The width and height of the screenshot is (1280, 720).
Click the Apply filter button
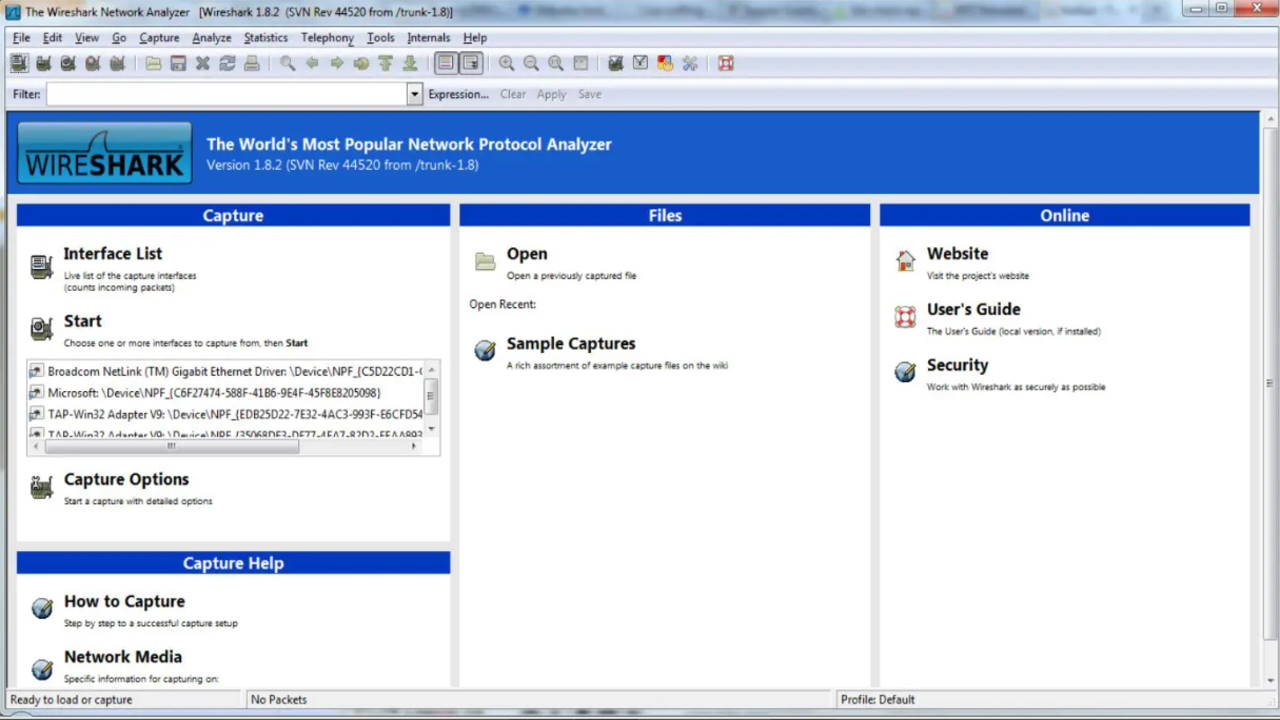[x=551, y=94]
